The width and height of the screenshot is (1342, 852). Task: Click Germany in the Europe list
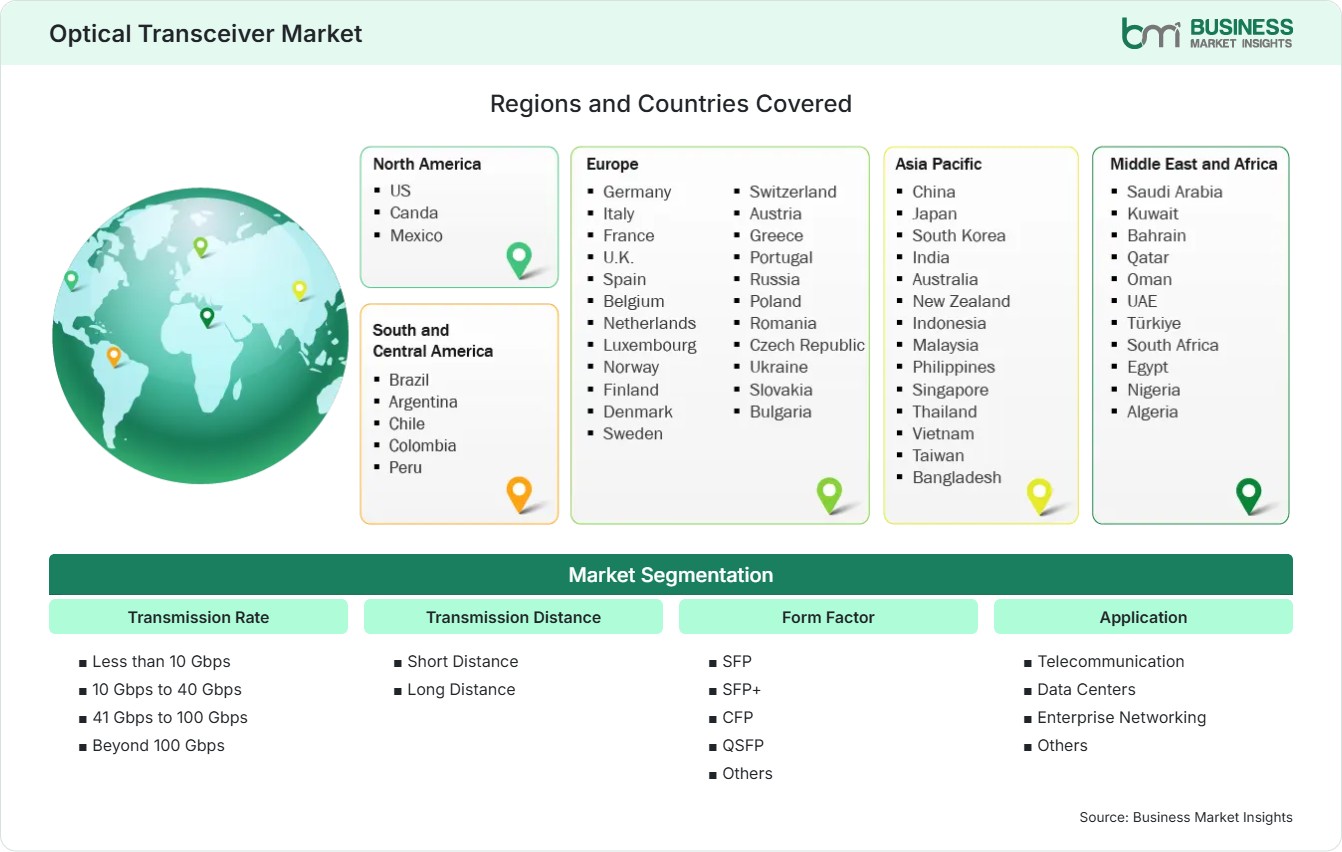pyautogui.click(x=637, y=191)
